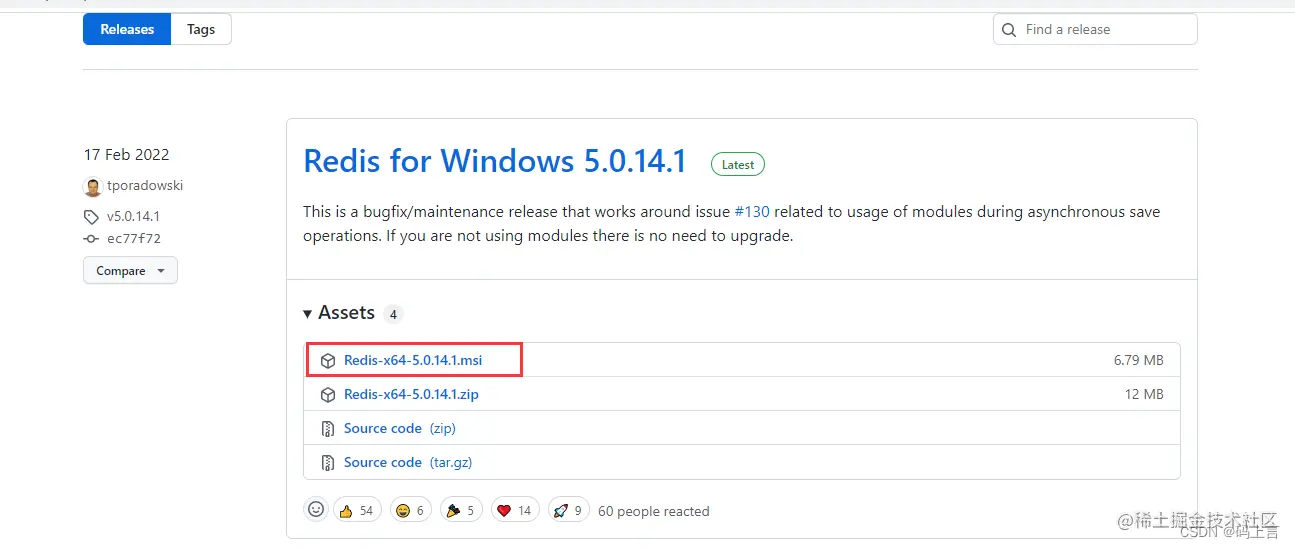Download Source code (tar.gz)
1295x548 pixels.
tap(408, 462)
